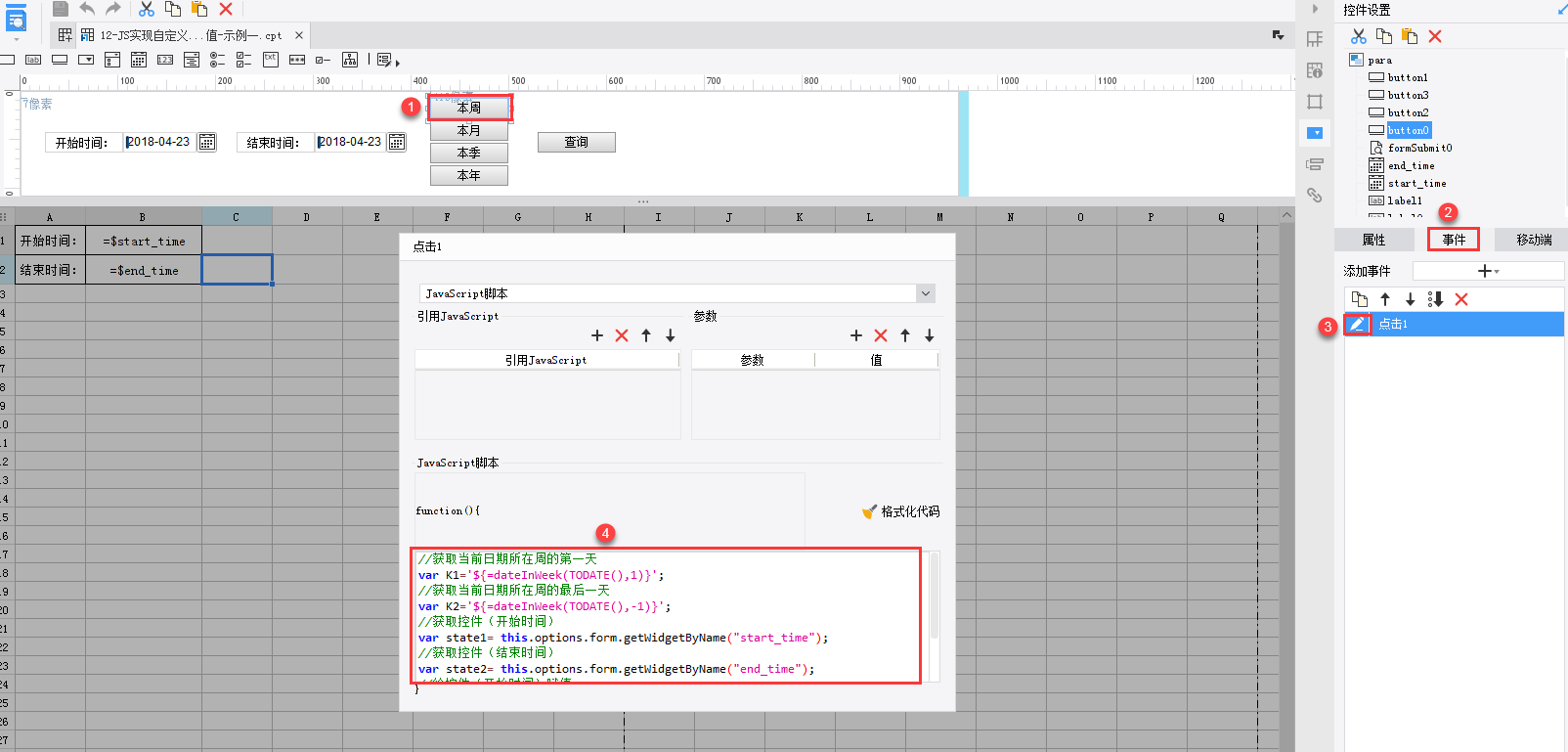The image size is (1568, 752).
Task: Click inside the JavaScript code editor
Action: click(x=670, y=616)
